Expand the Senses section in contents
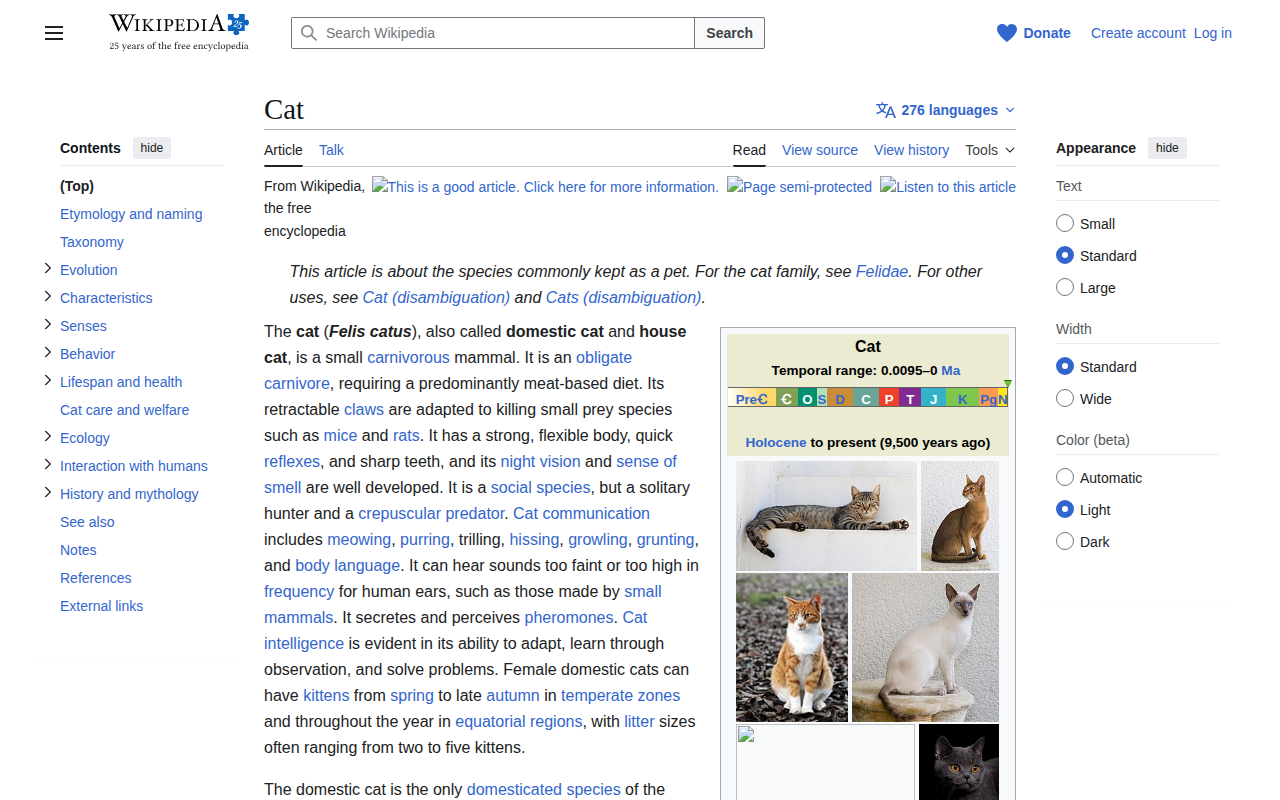The width and height of the screenshot is (1280, 800). [x=47, y=325]
